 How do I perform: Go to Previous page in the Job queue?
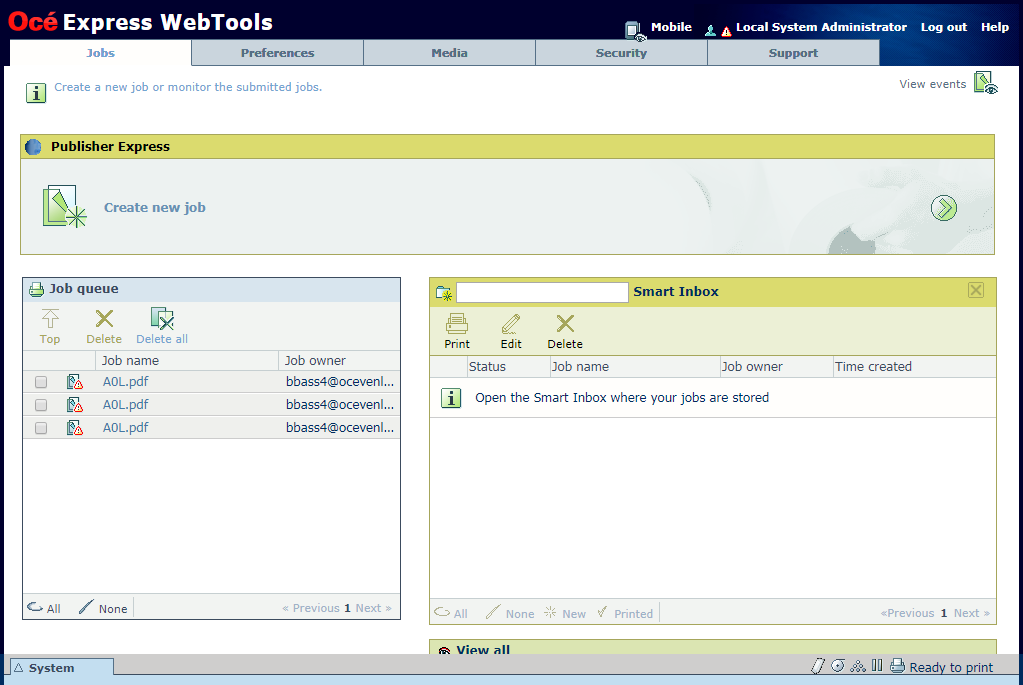tap(311, 608)
